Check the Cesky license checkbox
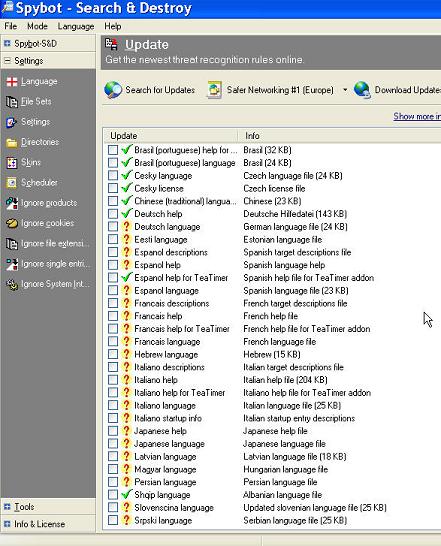The image size is (441, 546). 113,188
